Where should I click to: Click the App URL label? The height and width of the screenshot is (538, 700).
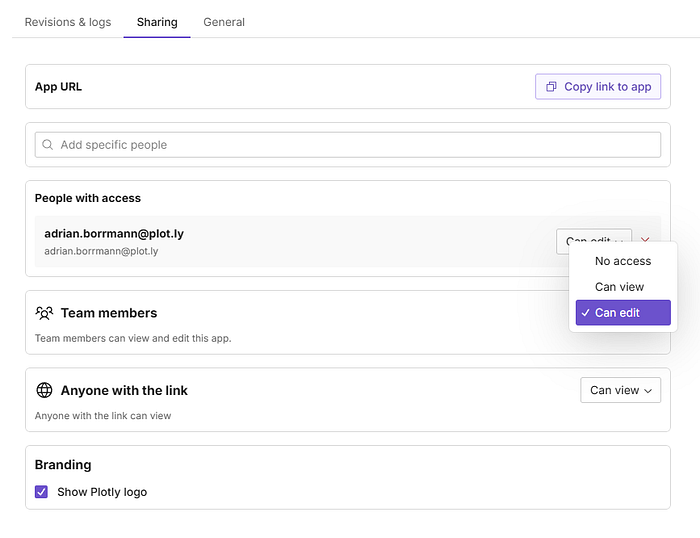[x=58, y=87]
